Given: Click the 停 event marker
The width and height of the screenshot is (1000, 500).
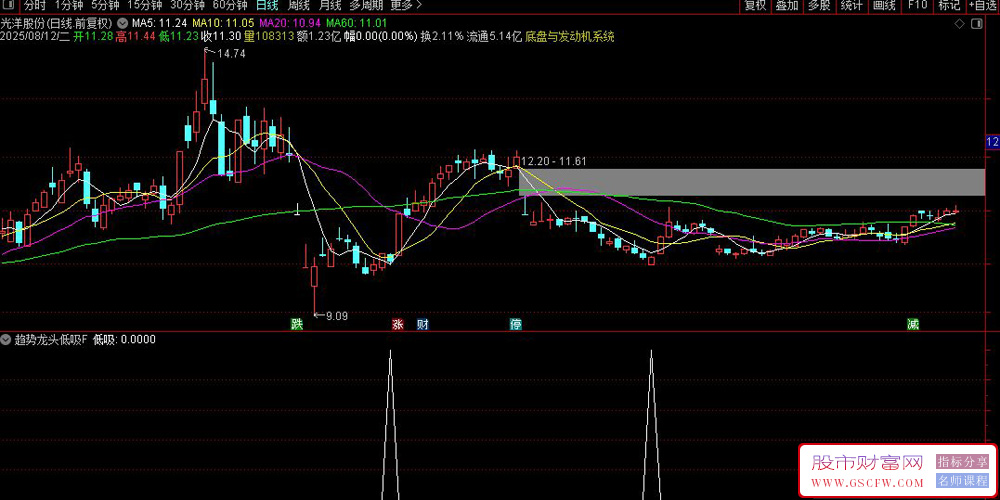Looking at the screenshot, I should coord(516,325).
